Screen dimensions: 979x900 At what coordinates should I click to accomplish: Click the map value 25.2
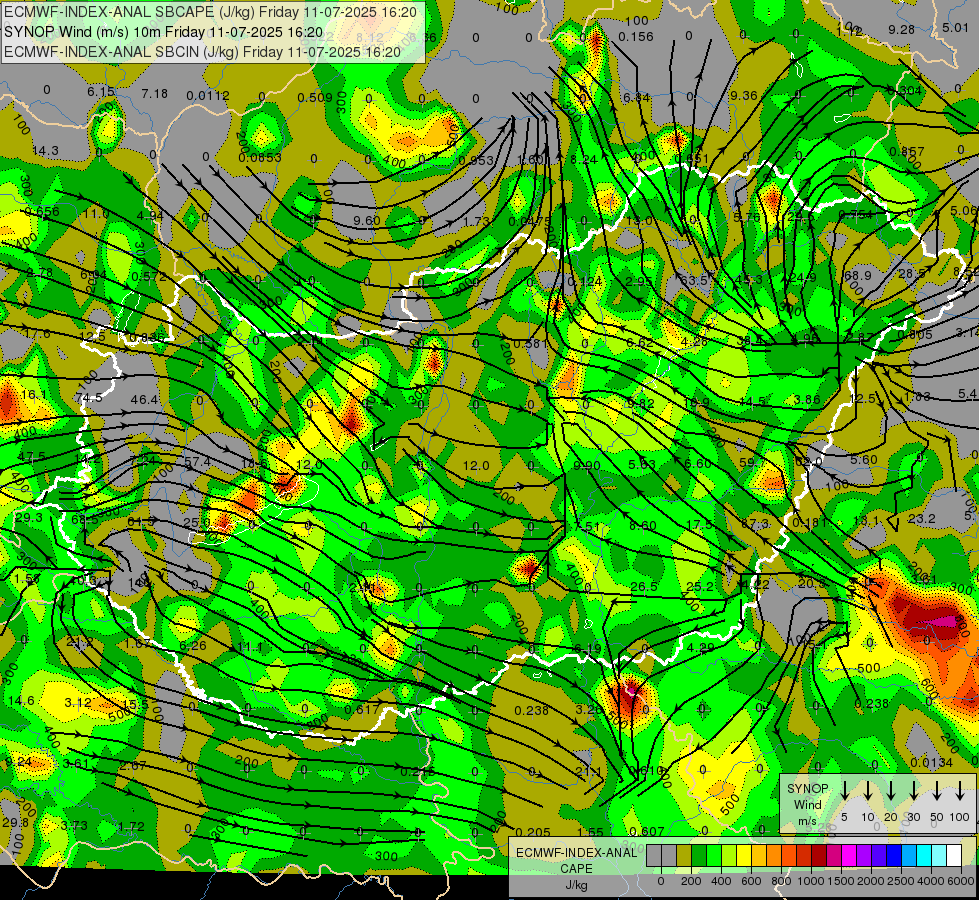(699, 586)
